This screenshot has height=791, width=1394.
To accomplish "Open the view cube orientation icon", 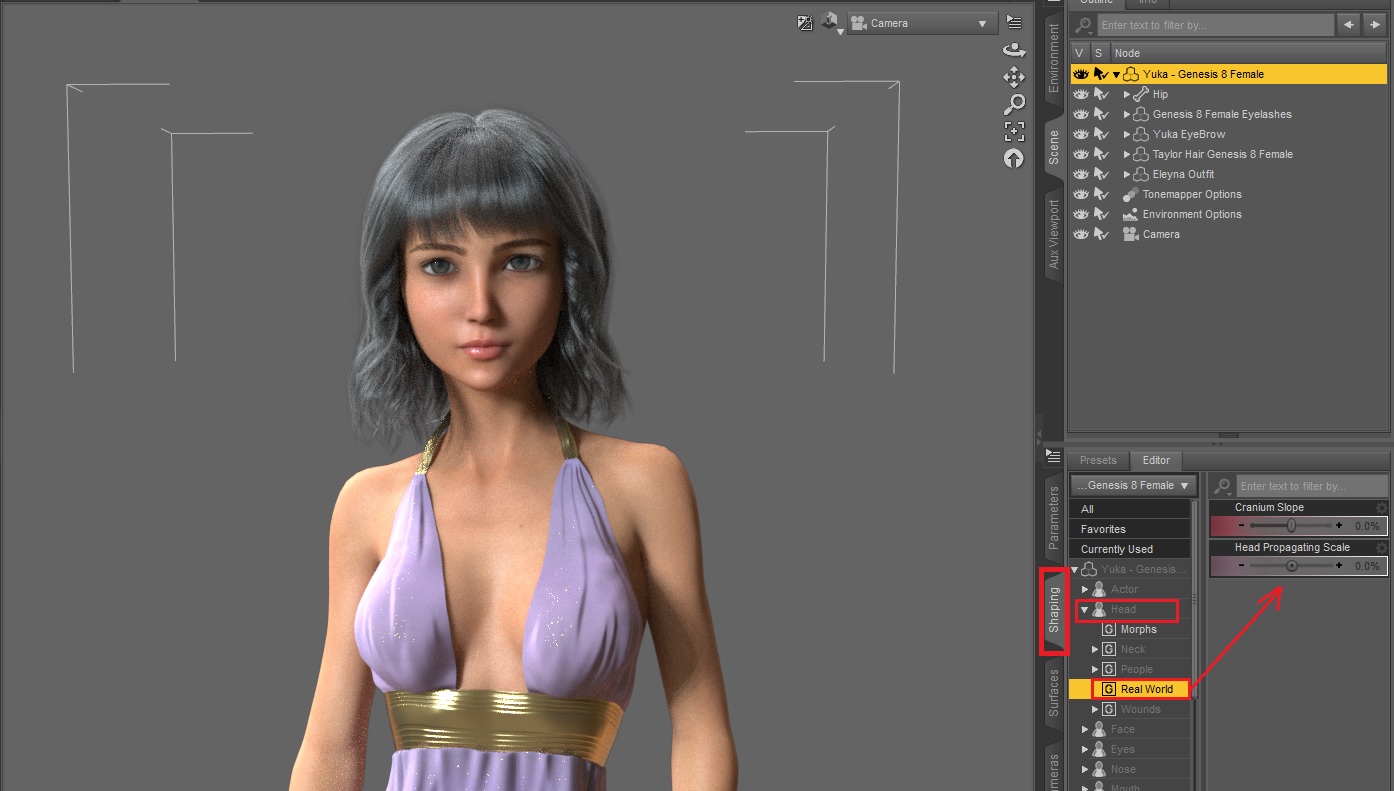I will (x=831, y=22).
